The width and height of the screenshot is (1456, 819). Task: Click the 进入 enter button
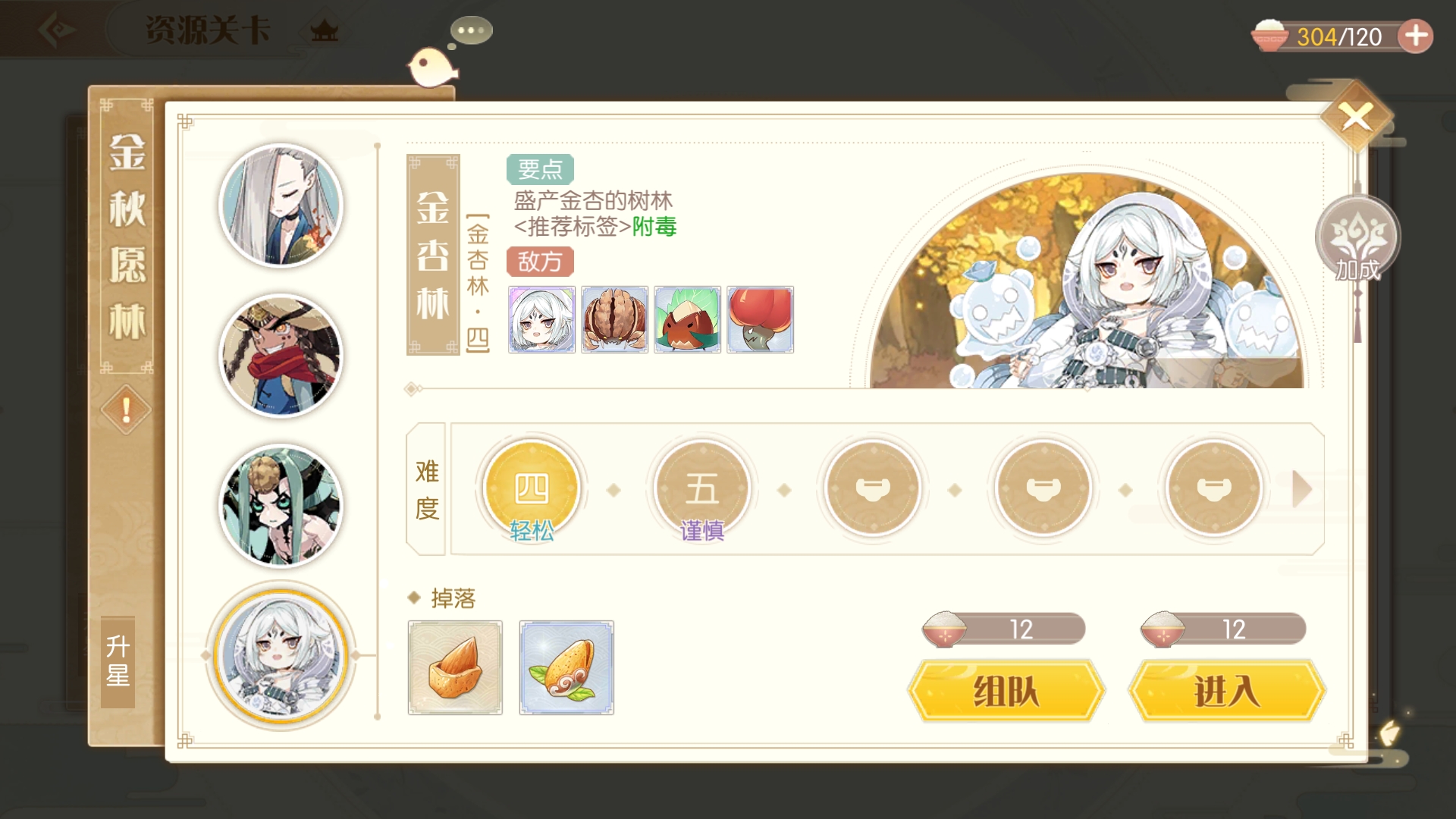coord(1227,691)
